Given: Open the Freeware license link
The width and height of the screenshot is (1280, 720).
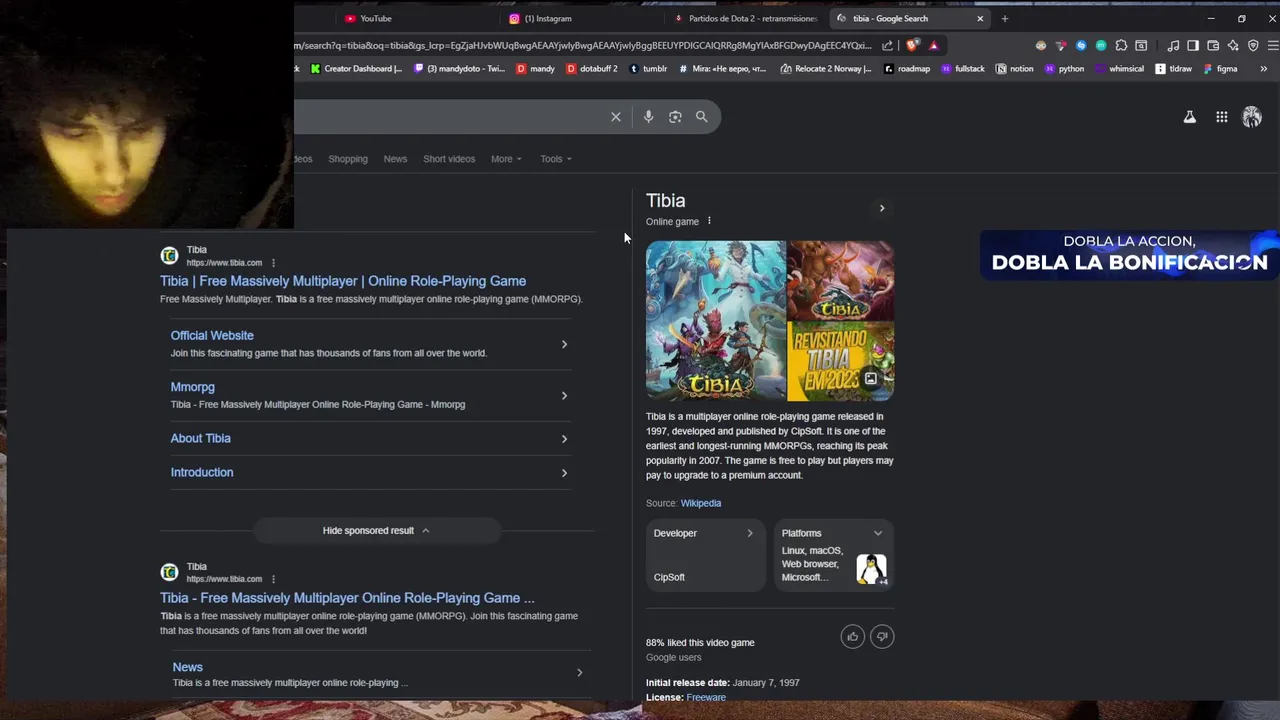Looking at the screenshot, I should click(x=706, y=697).
